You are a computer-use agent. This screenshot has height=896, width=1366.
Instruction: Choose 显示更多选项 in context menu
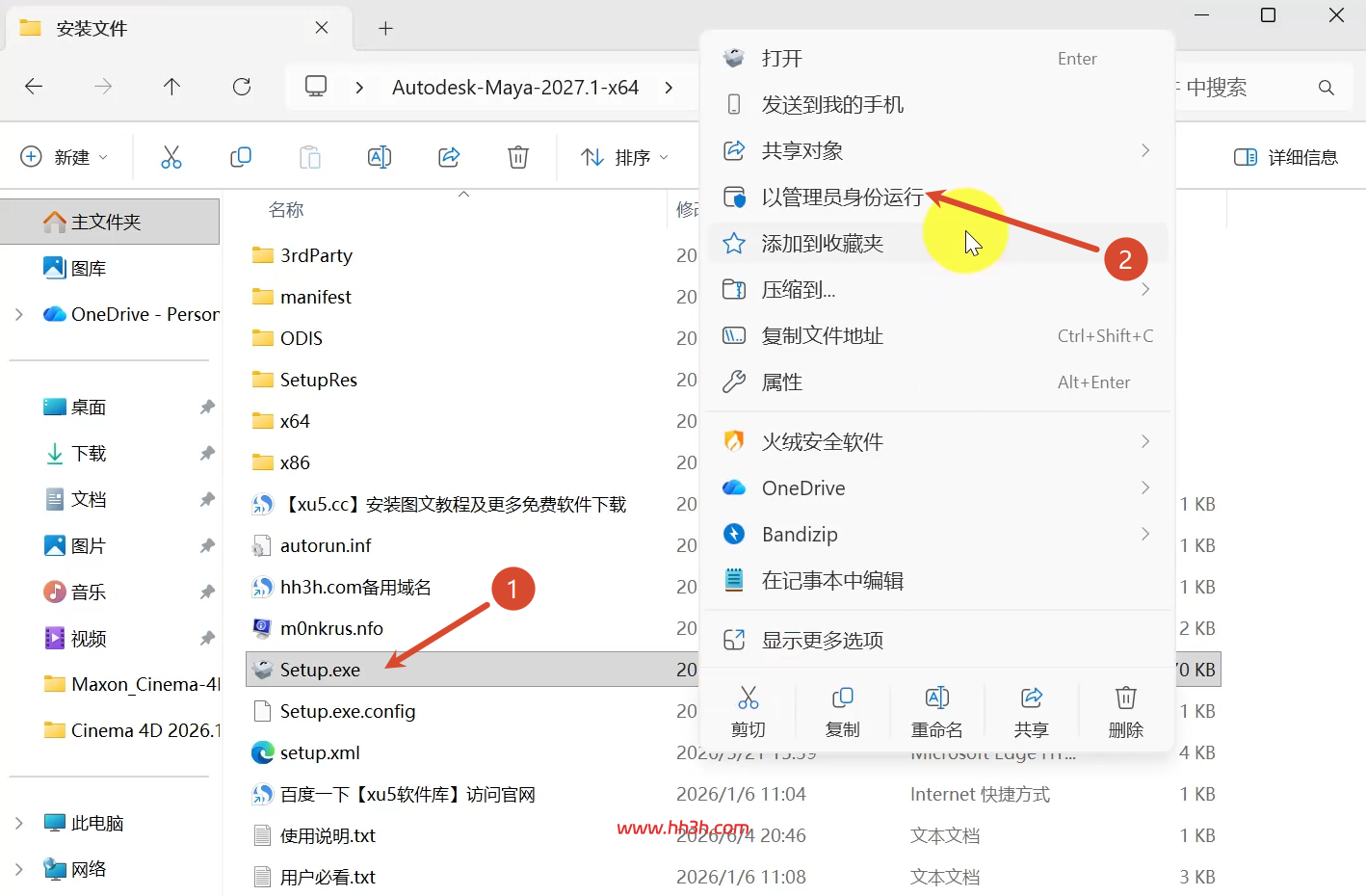pos(937,640)
